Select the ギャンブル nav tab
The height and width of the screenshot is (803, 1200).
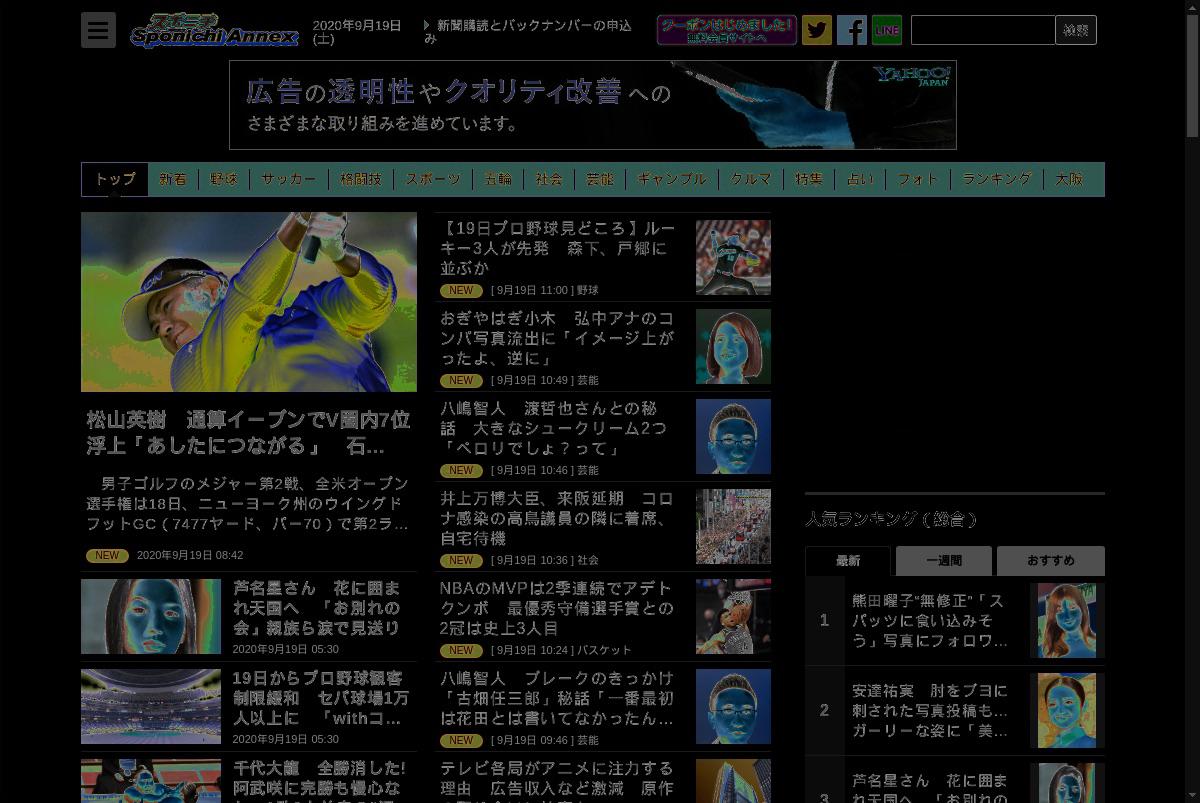point(672,179)
